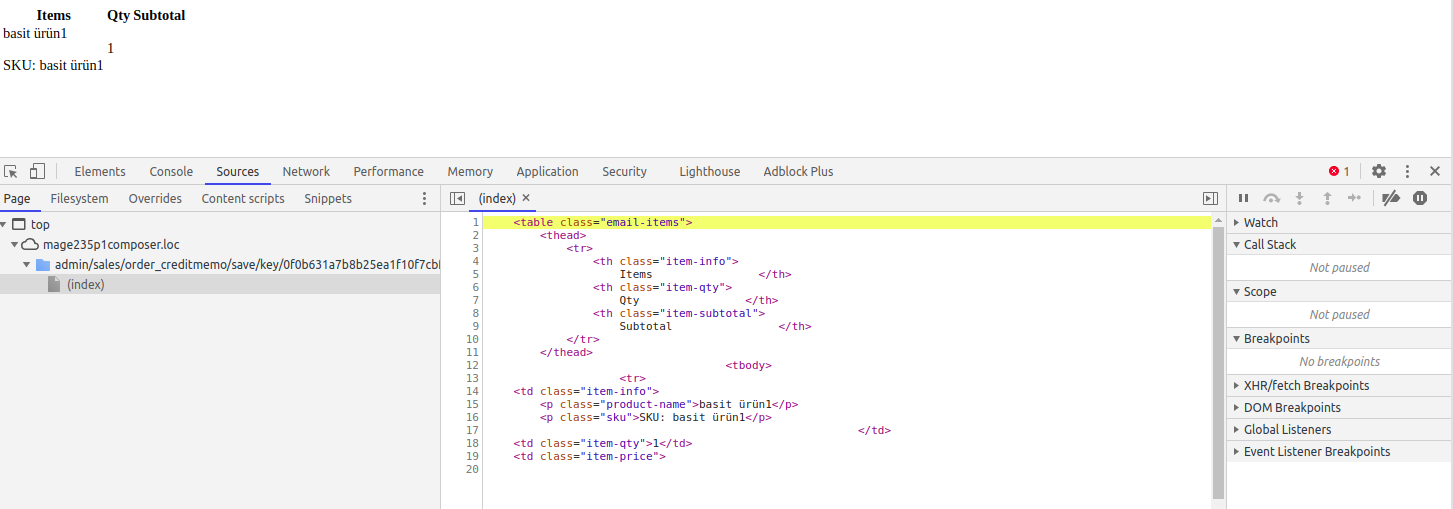Click the step into function icon
Screen dimensions: 1453x509
[x=1300, y=198]
